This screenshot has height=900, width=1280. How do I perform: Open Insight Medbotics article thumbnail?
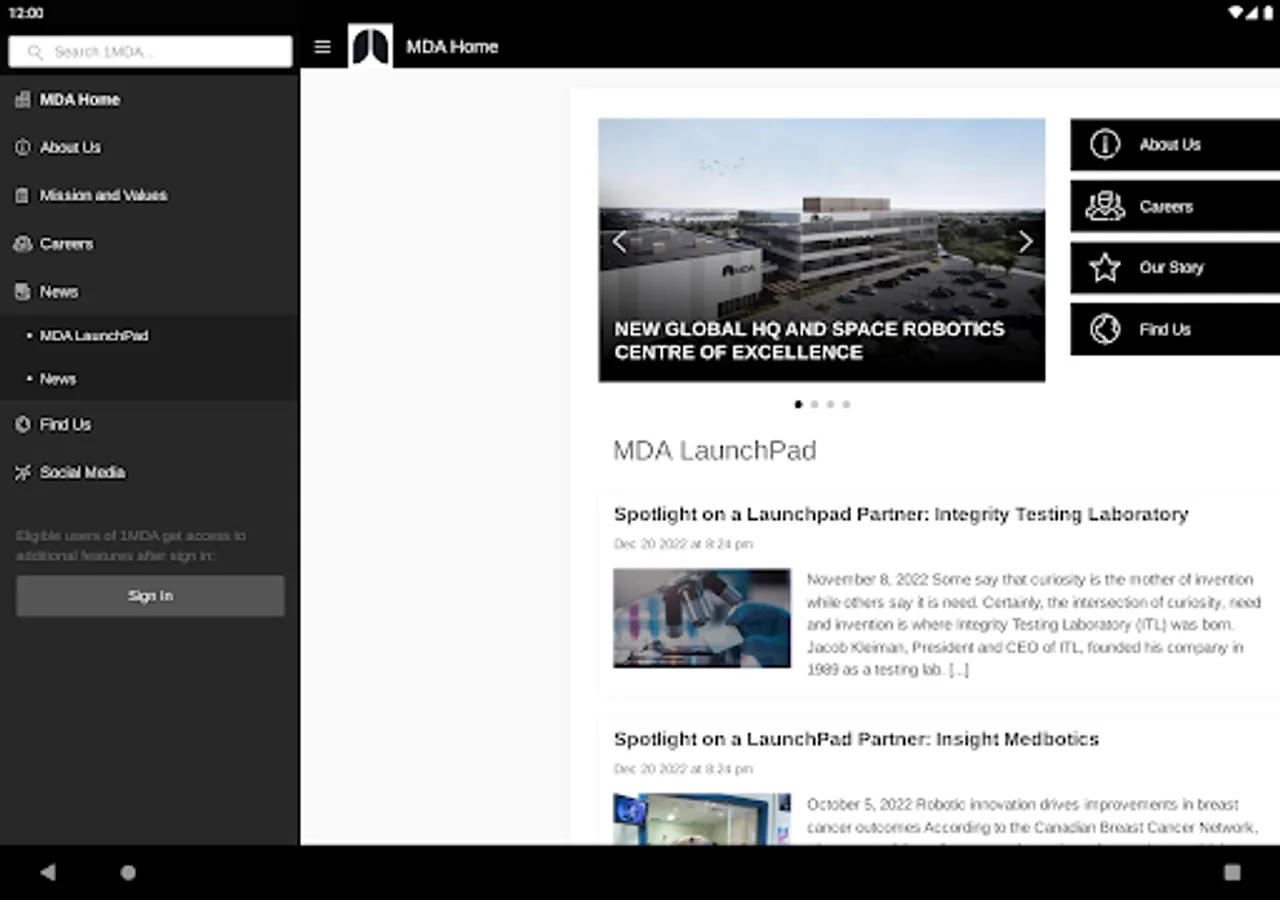[702, 819]
